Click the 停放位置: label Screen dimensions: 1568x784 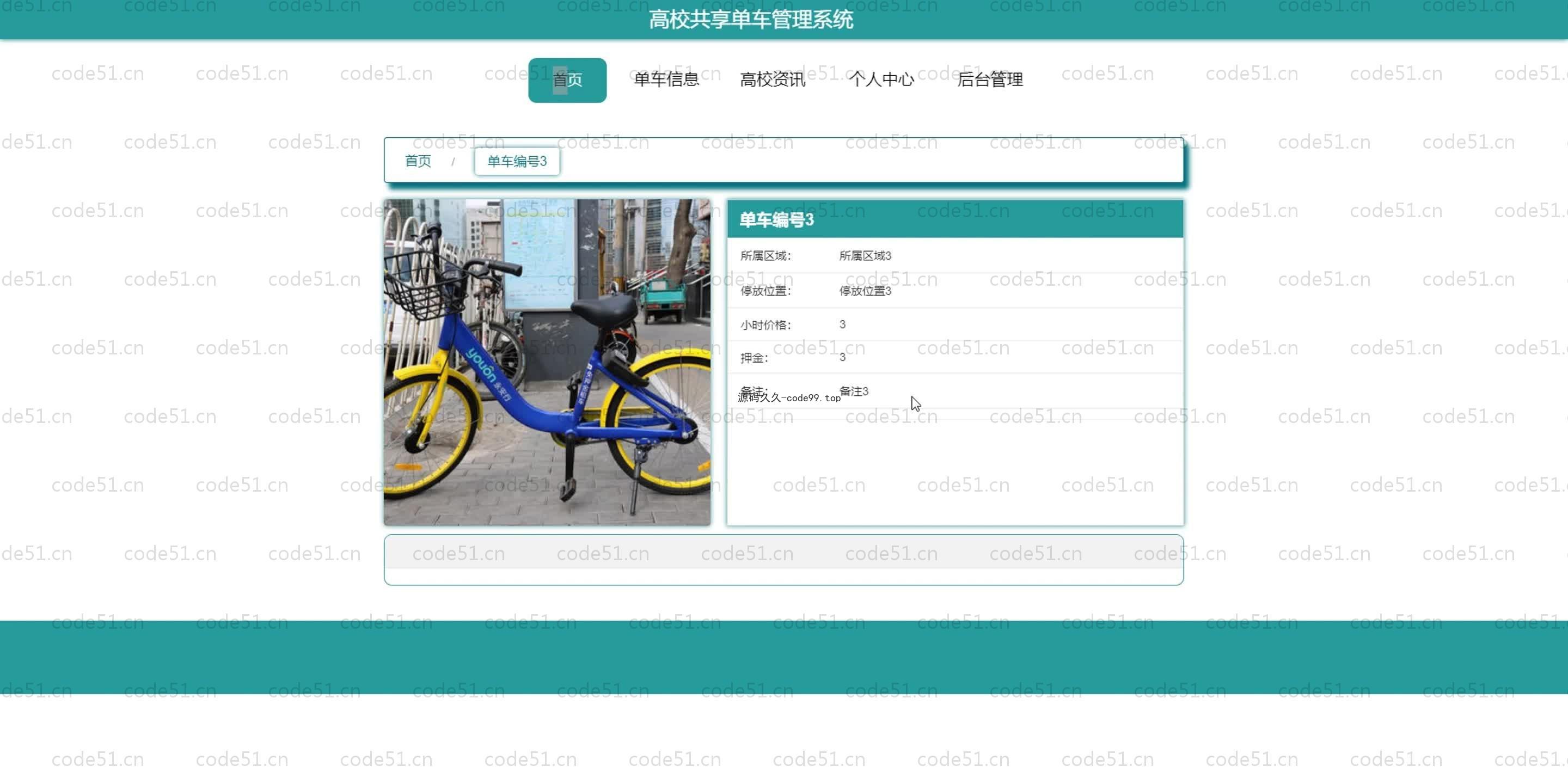765,291
